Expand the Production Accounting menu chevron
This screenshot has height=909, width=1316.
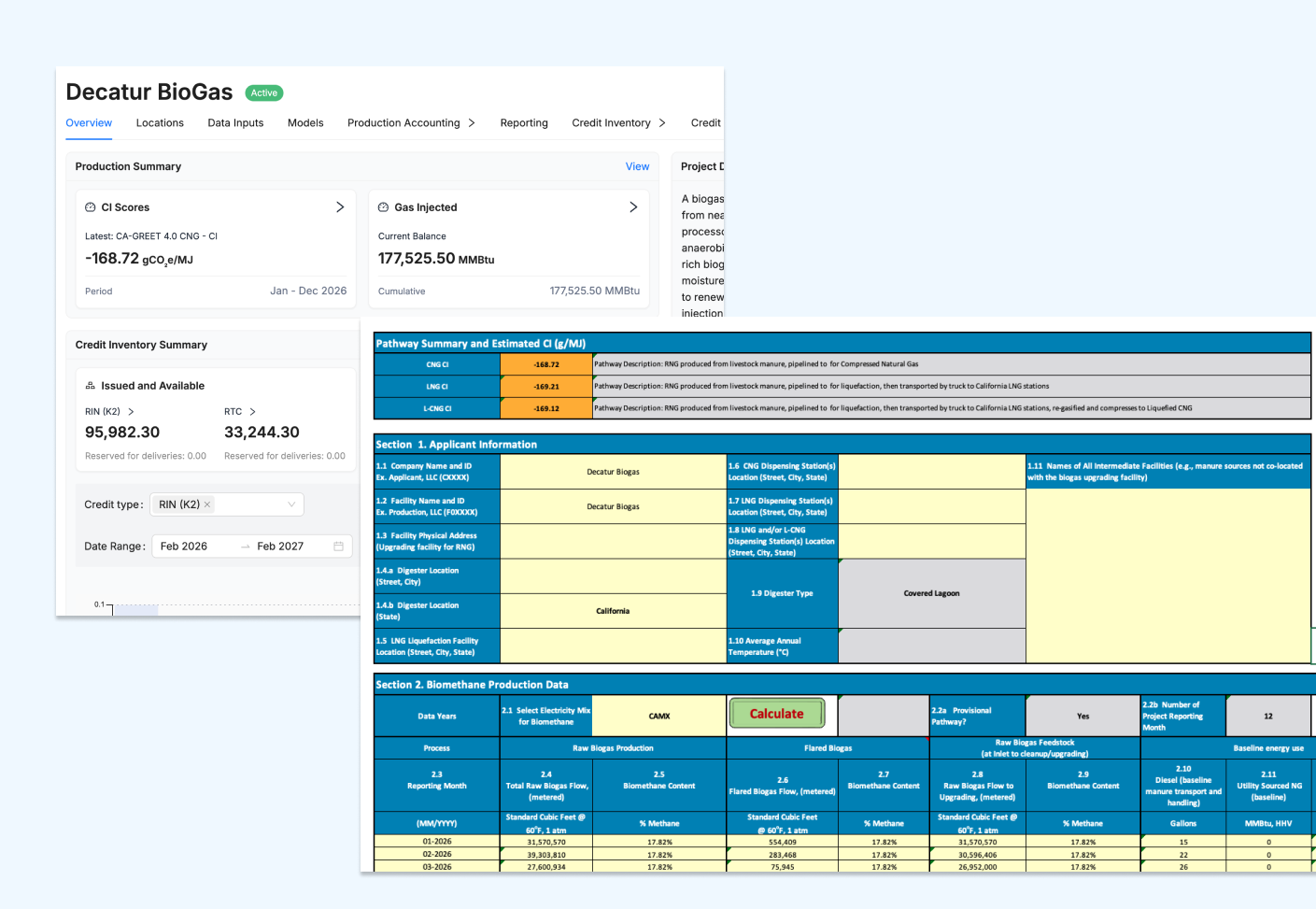tap(472, 122)
